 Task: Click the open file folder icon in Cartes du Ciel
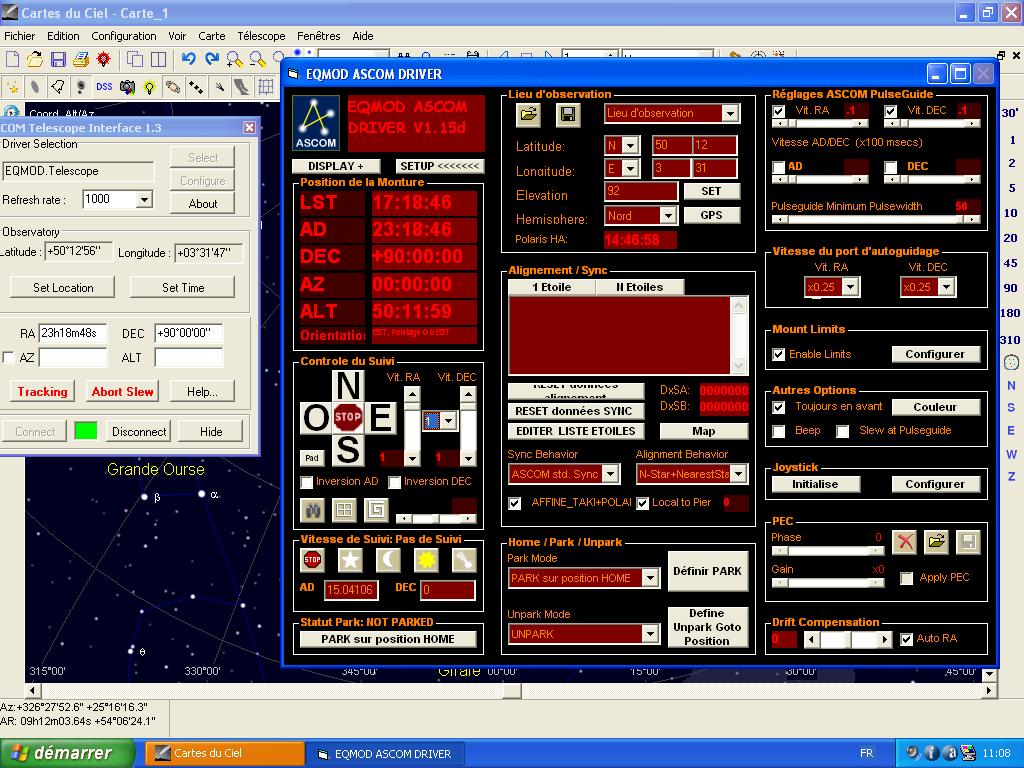click(x=35, y=60)
